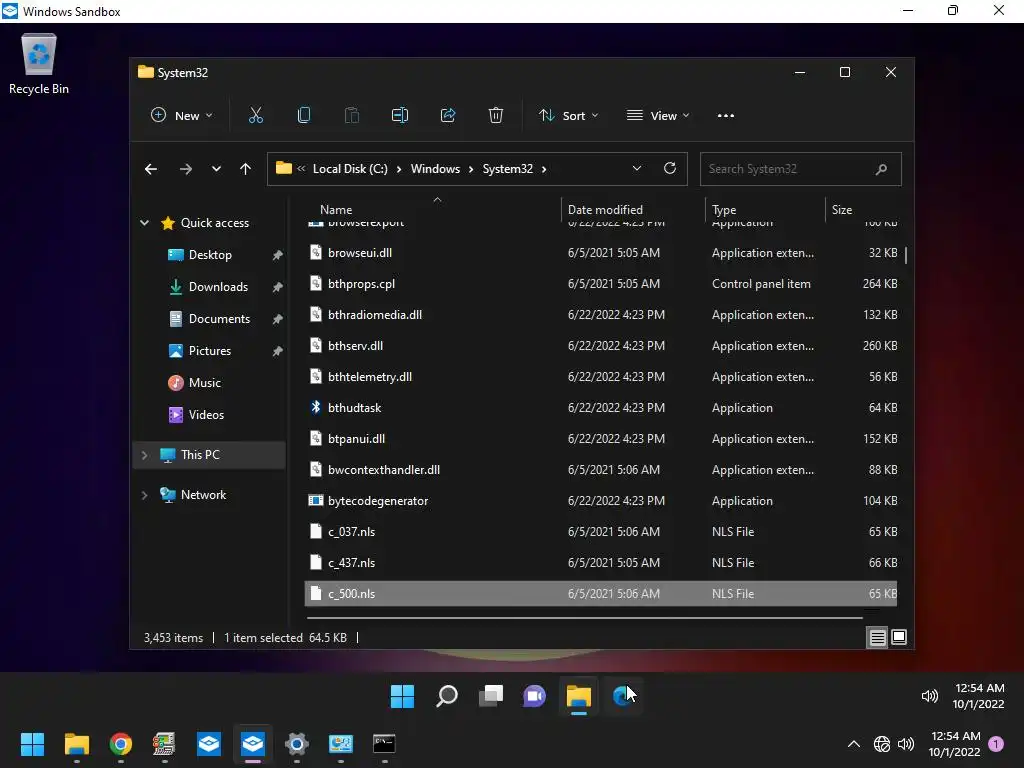
Task: Sort by Size column header
Action: click(x=842, y=210)
